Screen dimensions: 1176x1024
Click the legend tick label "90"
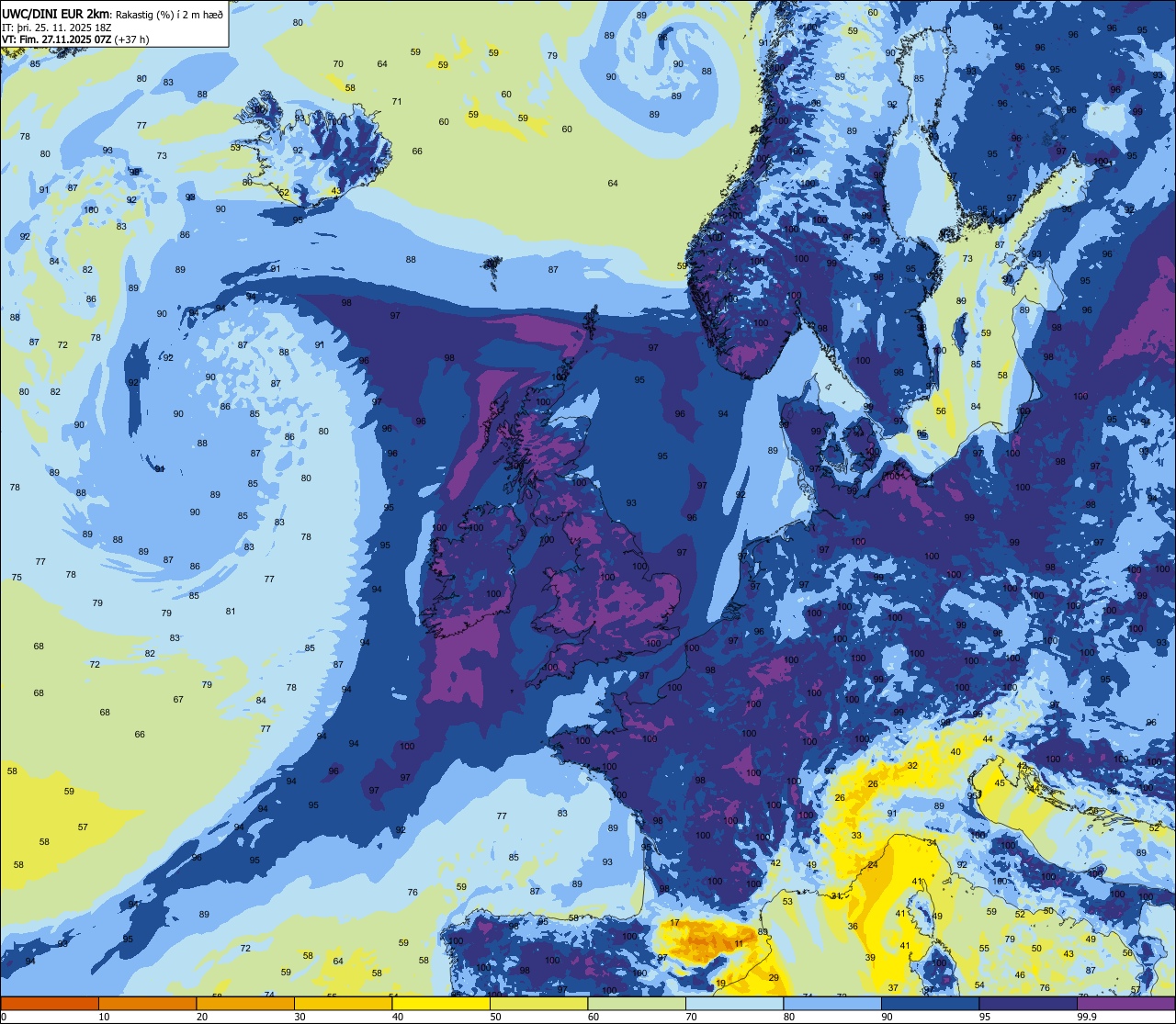[887, 1017]
